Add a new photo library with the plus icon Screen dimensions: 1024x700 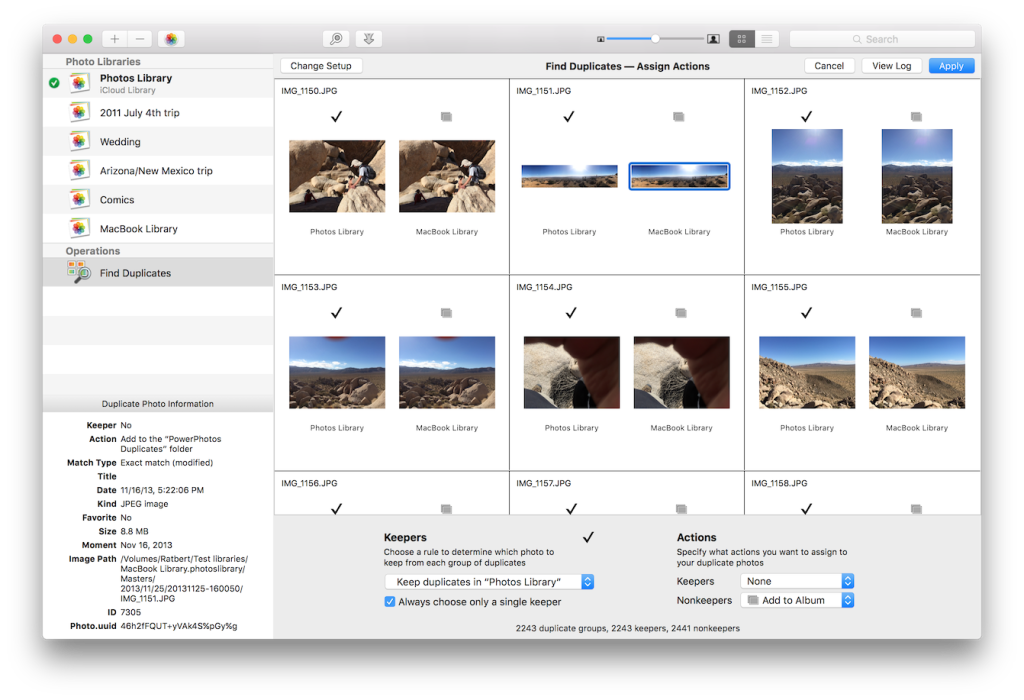click(x=114, y=38)
